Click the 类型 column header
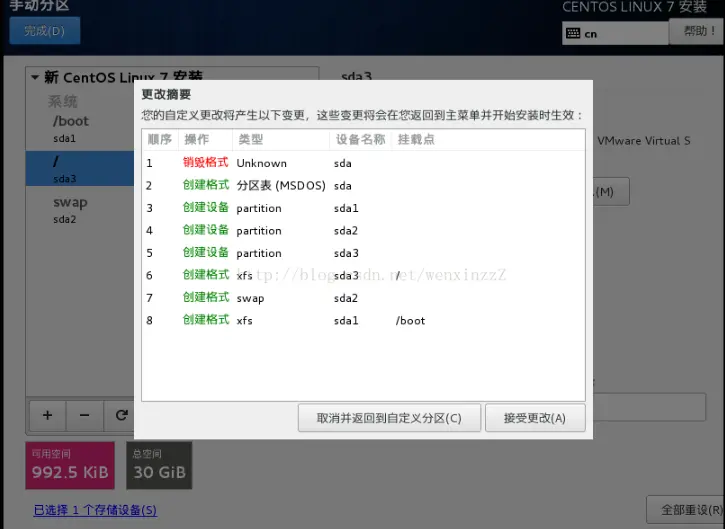 281,139
